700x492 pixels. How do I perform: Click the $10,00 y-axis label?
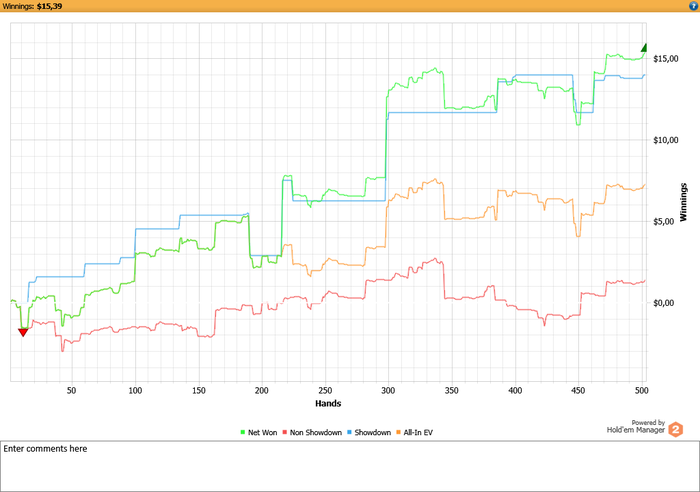click(666, 140)
